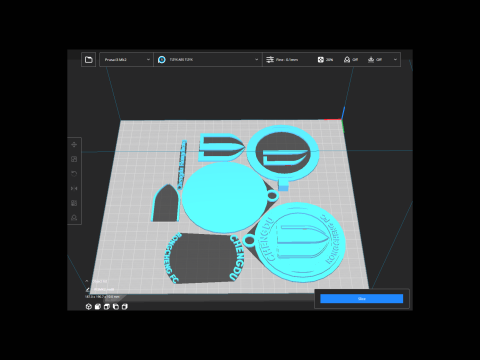
Task: Open the material configuration dropdown
Action: (x=208, y=60)
